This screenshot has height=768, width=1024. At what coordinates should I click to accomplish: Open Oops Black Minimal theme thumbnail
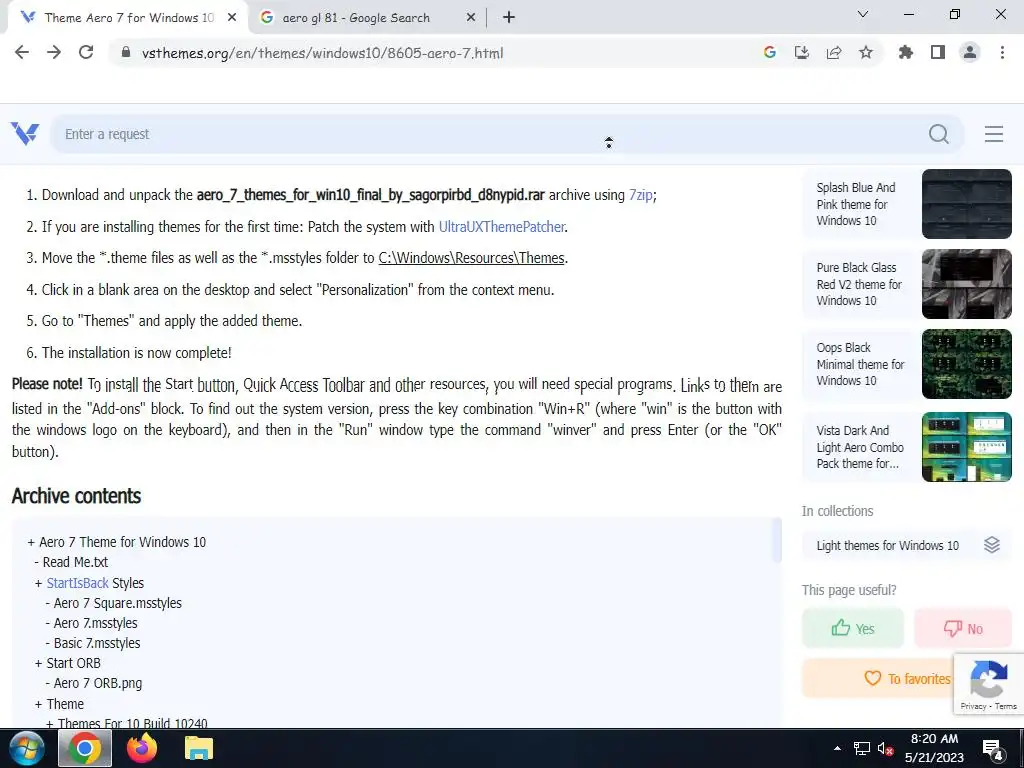tap(967, 364)
